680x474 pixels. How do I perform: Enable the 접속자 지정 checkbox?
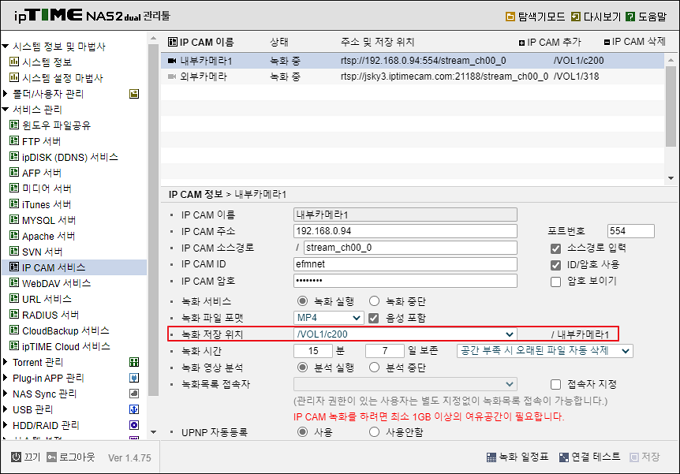coord(556,384)
